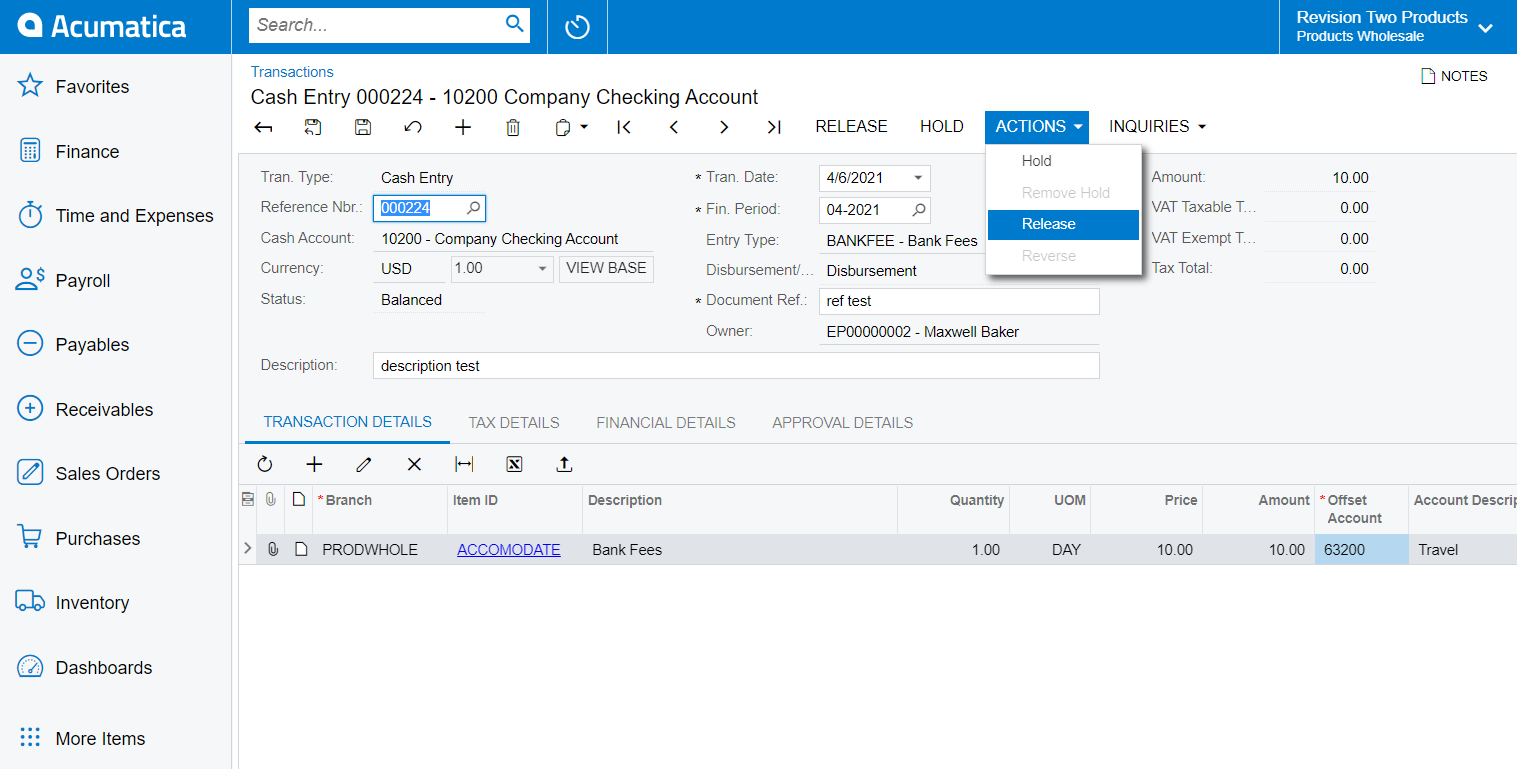The image size is (1517, 769).
Task: Go to the previous record icon
Action: coord(674,127)
